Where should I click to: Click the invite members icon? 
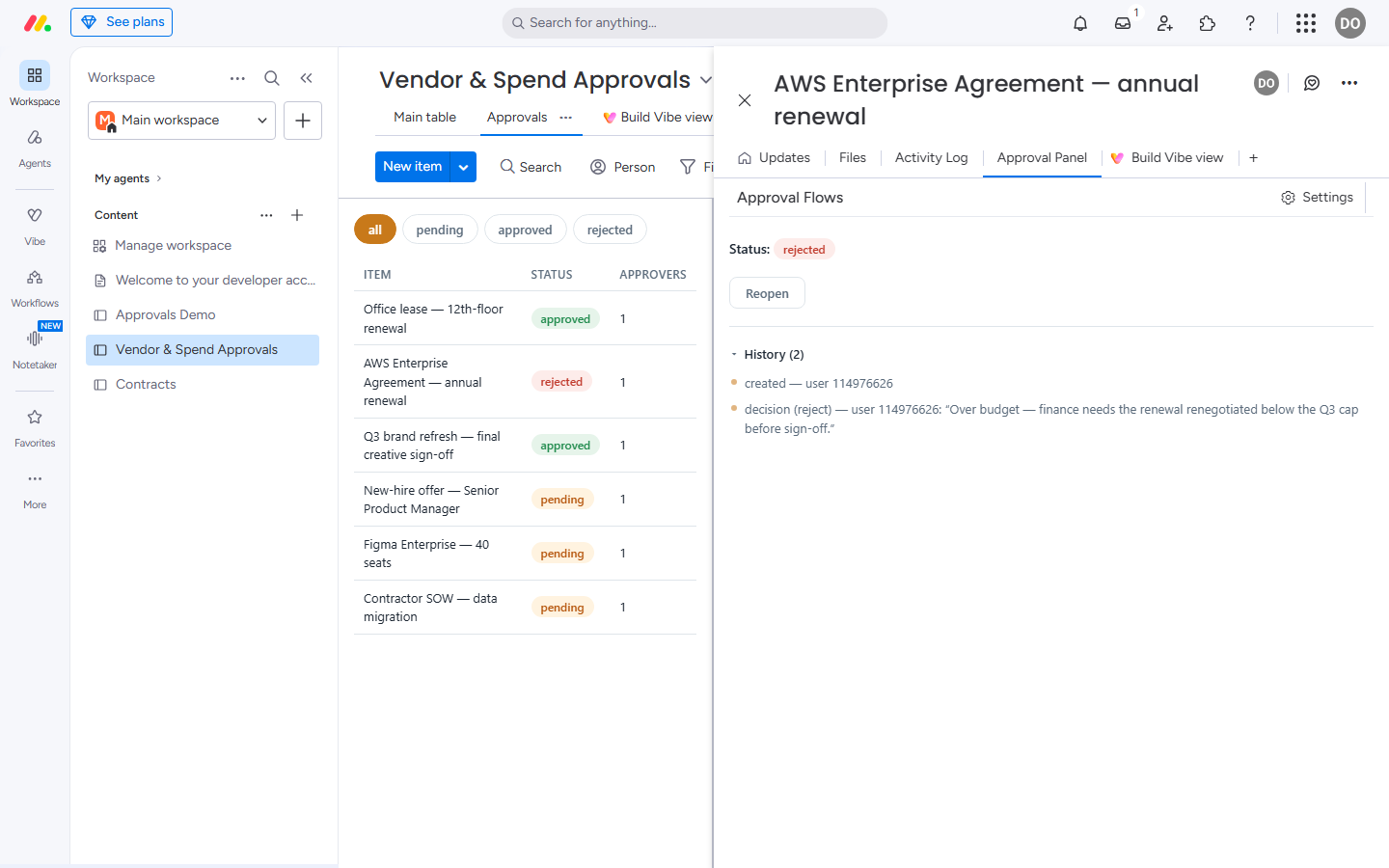coord(1165,23)
